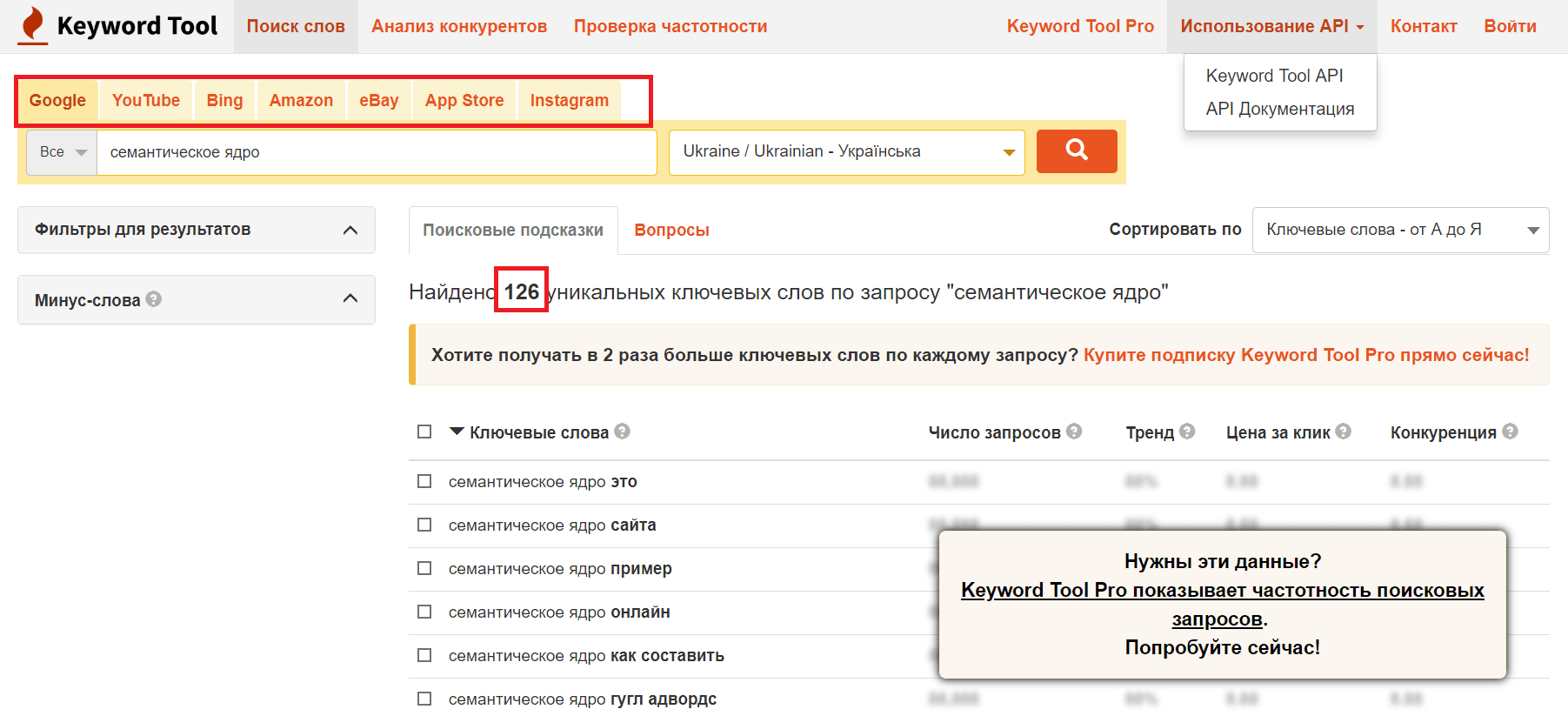
Task: Click keyword text 'семантическое ядро пример'
Action: click(x=560, y=568)
